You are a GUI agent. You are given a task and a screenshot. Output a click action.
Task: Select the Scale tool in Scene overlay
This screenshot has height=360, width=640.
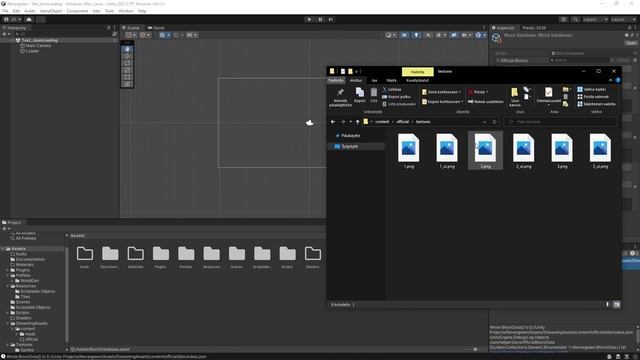pos(127,70)
